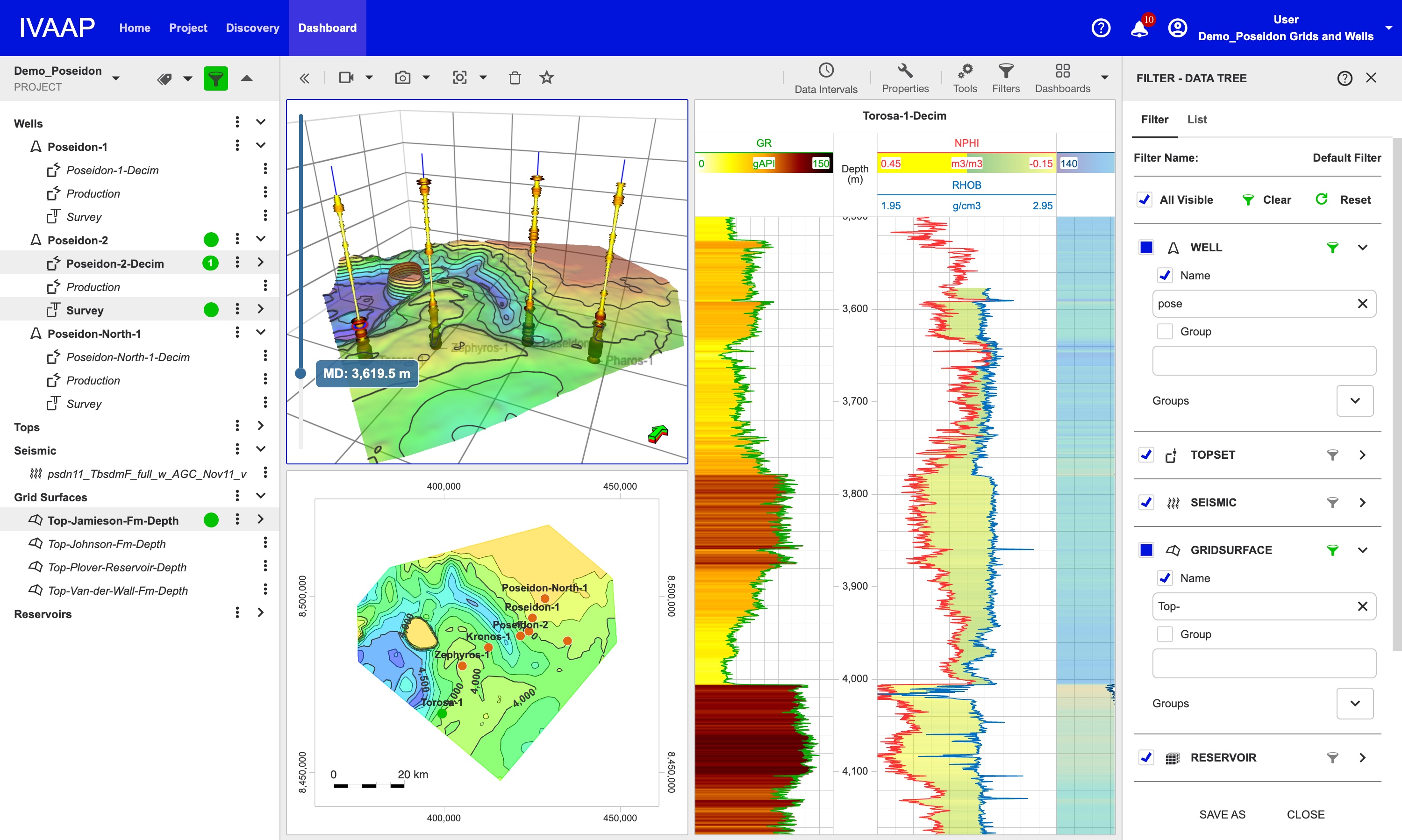Click the green funnel icon on WELL row
This screenshot has height=840, width=1402.
1332,247
